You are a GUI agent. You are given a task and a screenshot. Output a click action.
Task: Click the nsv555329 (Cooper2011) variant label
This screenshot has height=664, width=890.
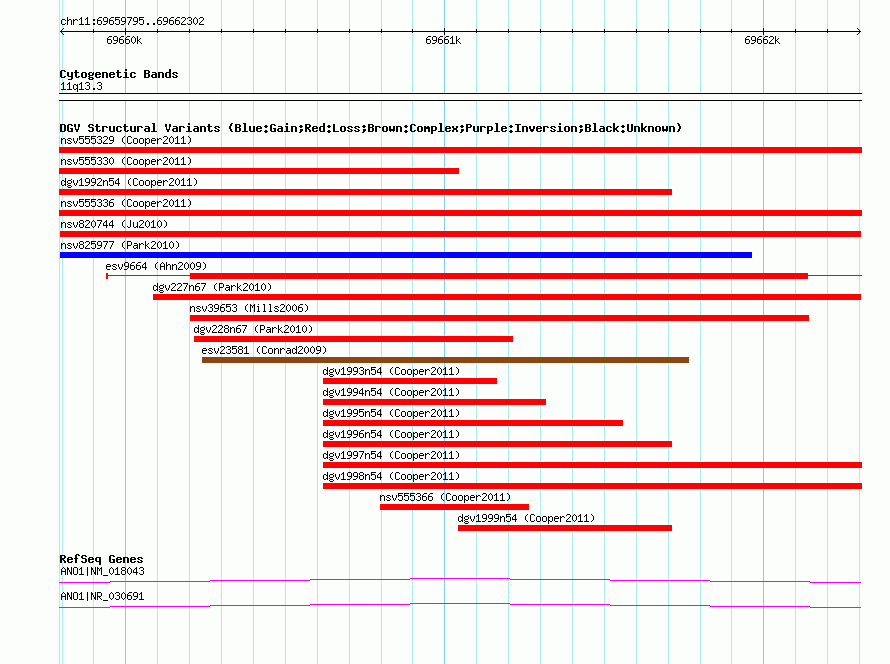click(x=126, y=140)
